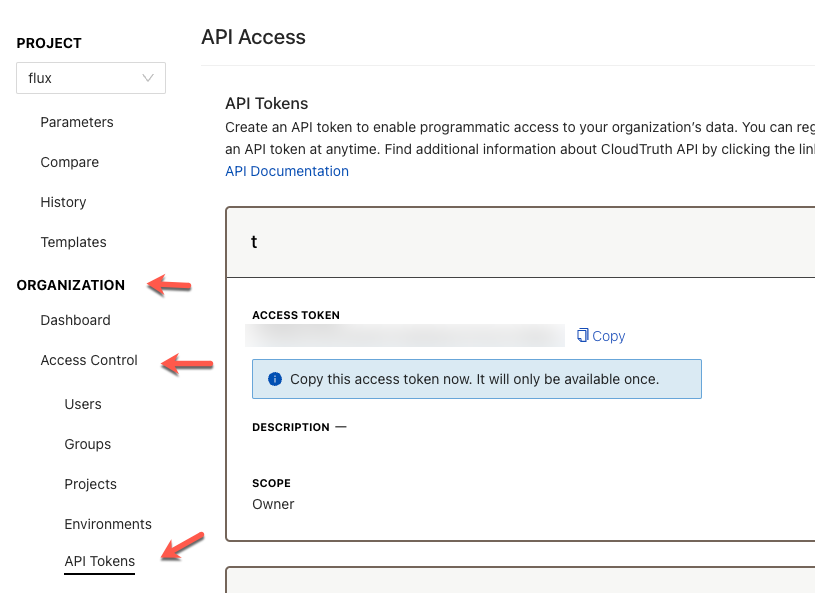Click the "Owner" scope value
Screen dimensions: 815x593
[273, 505]
